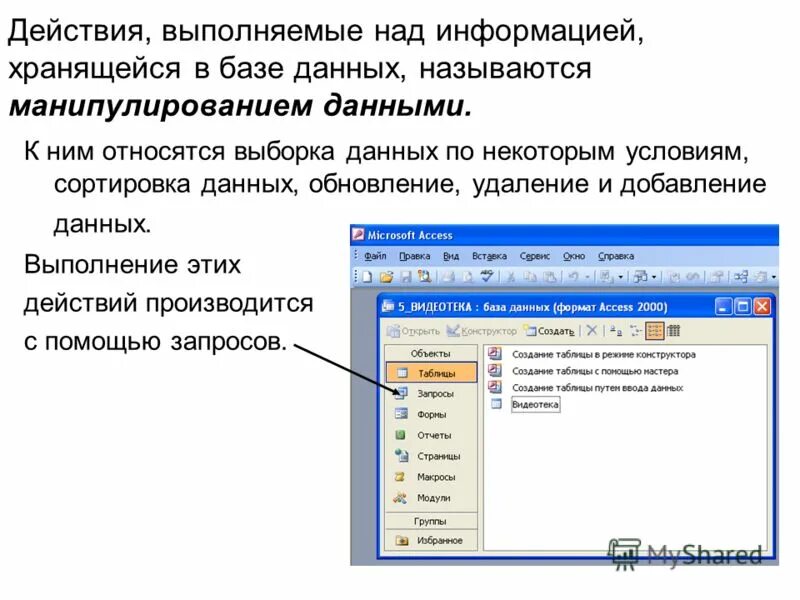Image resolution: width=800 pixels, height=600 pixels.
Task: Select 'Создание таблицы путем ввода данных'
Action: point(586,388)
